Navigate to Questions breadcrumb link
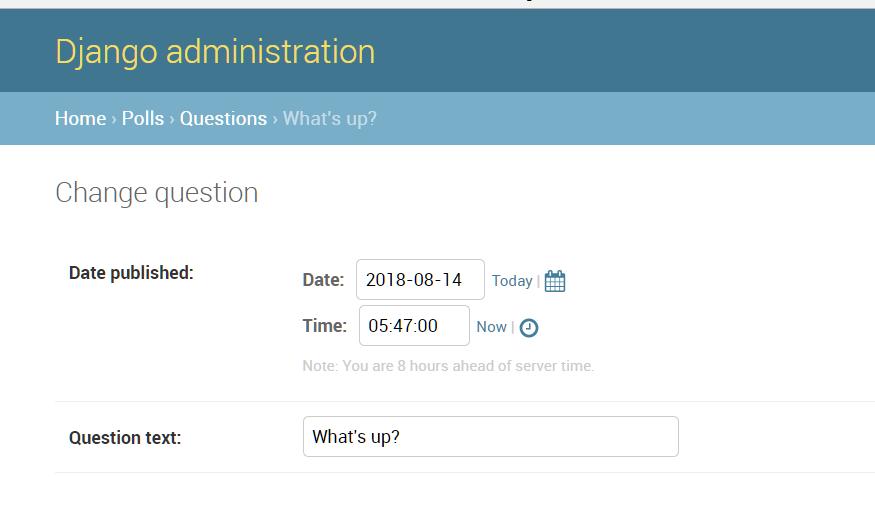The height and width of the screenshot is (510, 875). pyautogui.click(x=223, y=118)
